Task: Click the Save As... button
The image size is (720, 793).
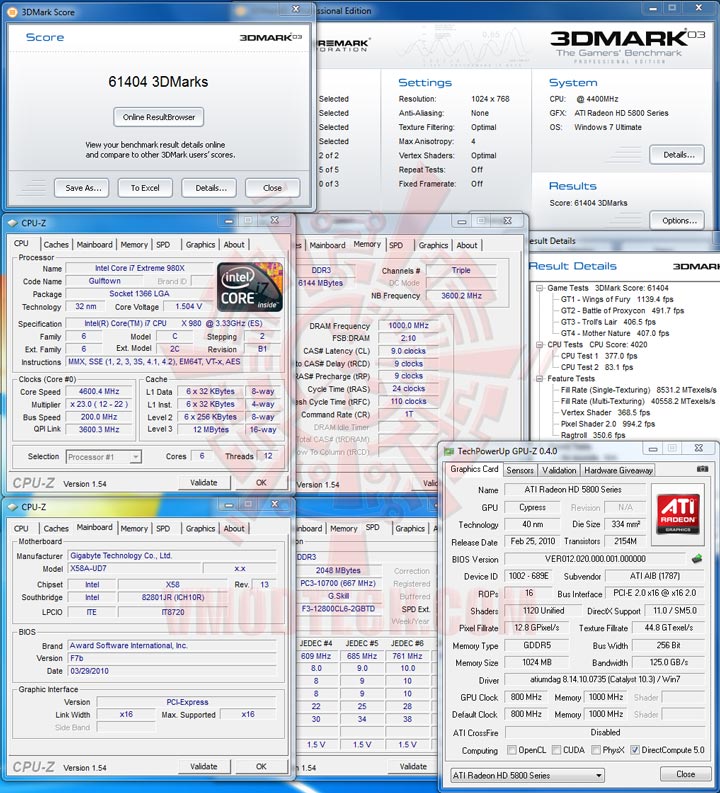Action: 83,188
